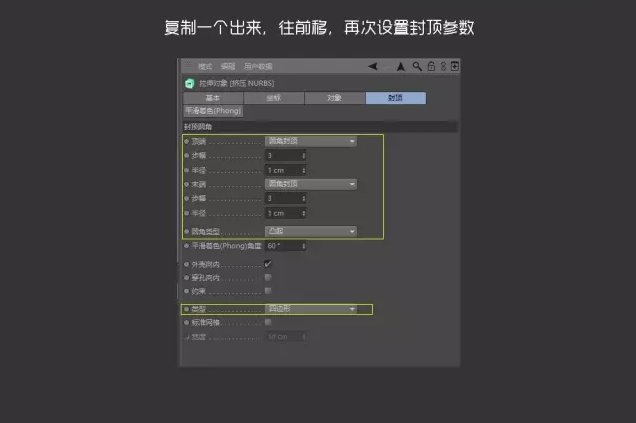Open the 类型 dropdown showing 四边形
Screen dimensions: 636x423
311,309
